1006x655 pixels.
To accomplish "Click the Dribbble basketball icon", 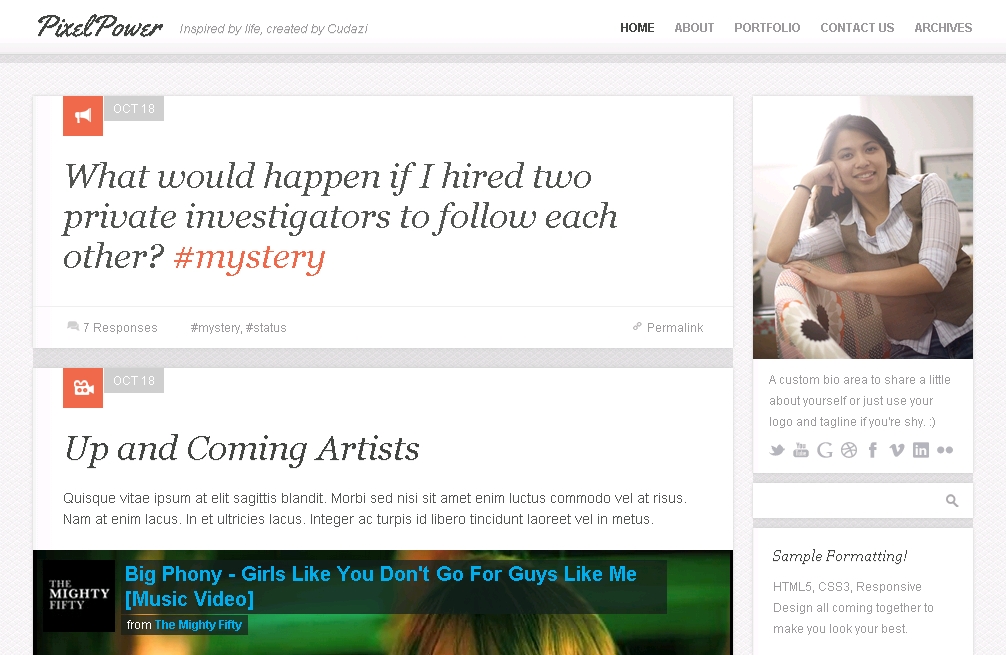I will click(x=849, y=450).
